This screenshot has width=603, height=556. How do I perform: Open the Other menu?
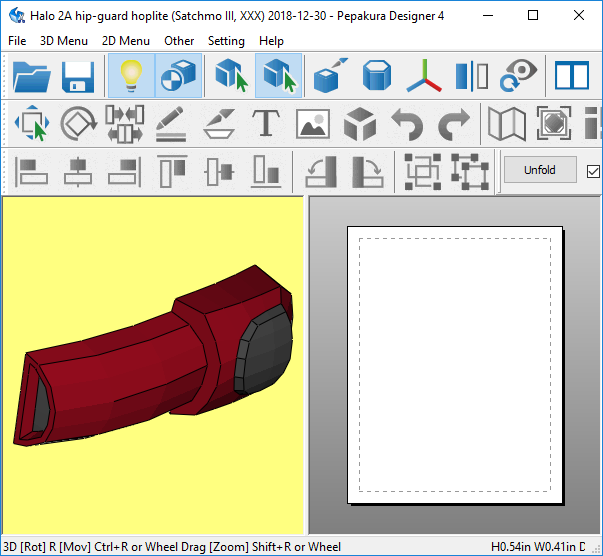coord(179,41)
